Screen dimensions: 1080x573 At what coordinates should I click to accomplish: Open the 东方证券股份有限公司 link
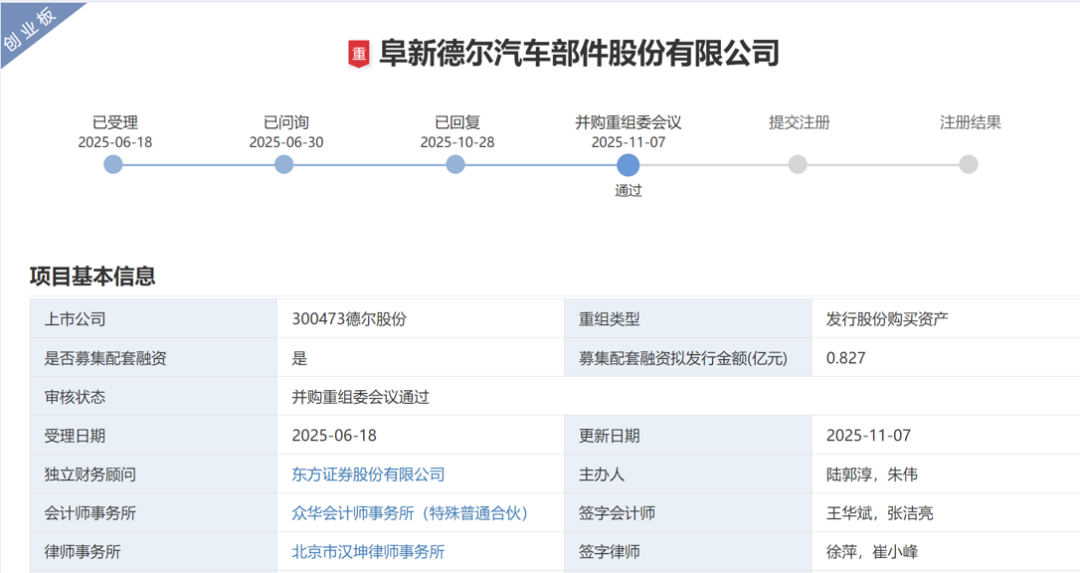pos(368,475)
